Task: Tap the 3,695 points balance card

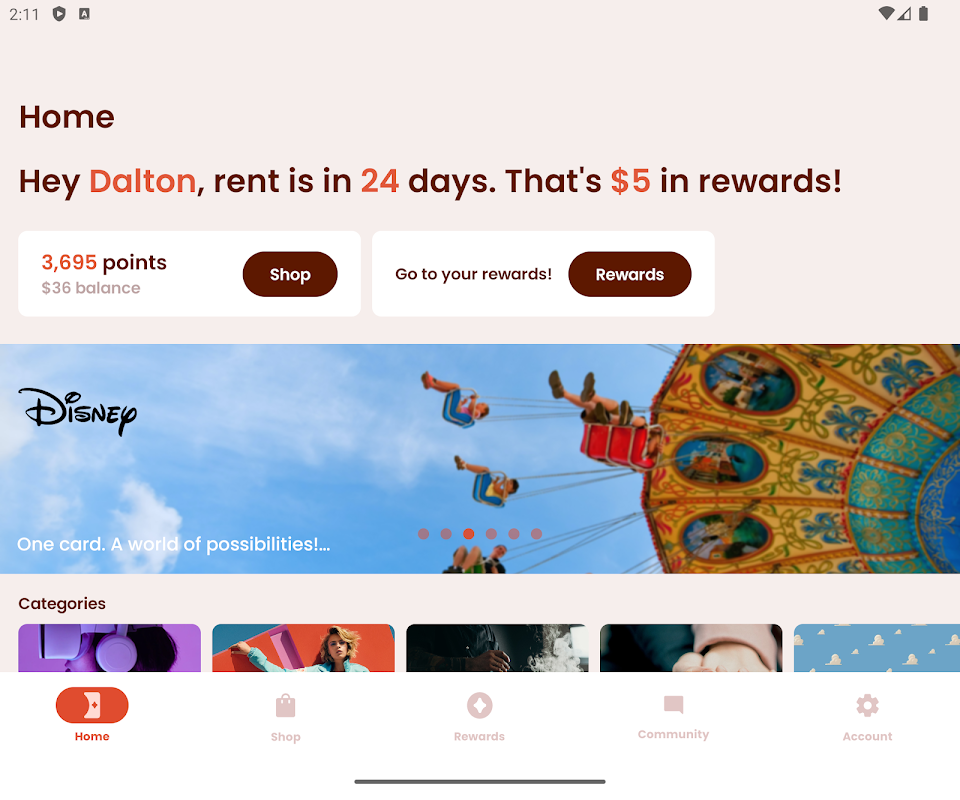Action: (x=189, y=274)
